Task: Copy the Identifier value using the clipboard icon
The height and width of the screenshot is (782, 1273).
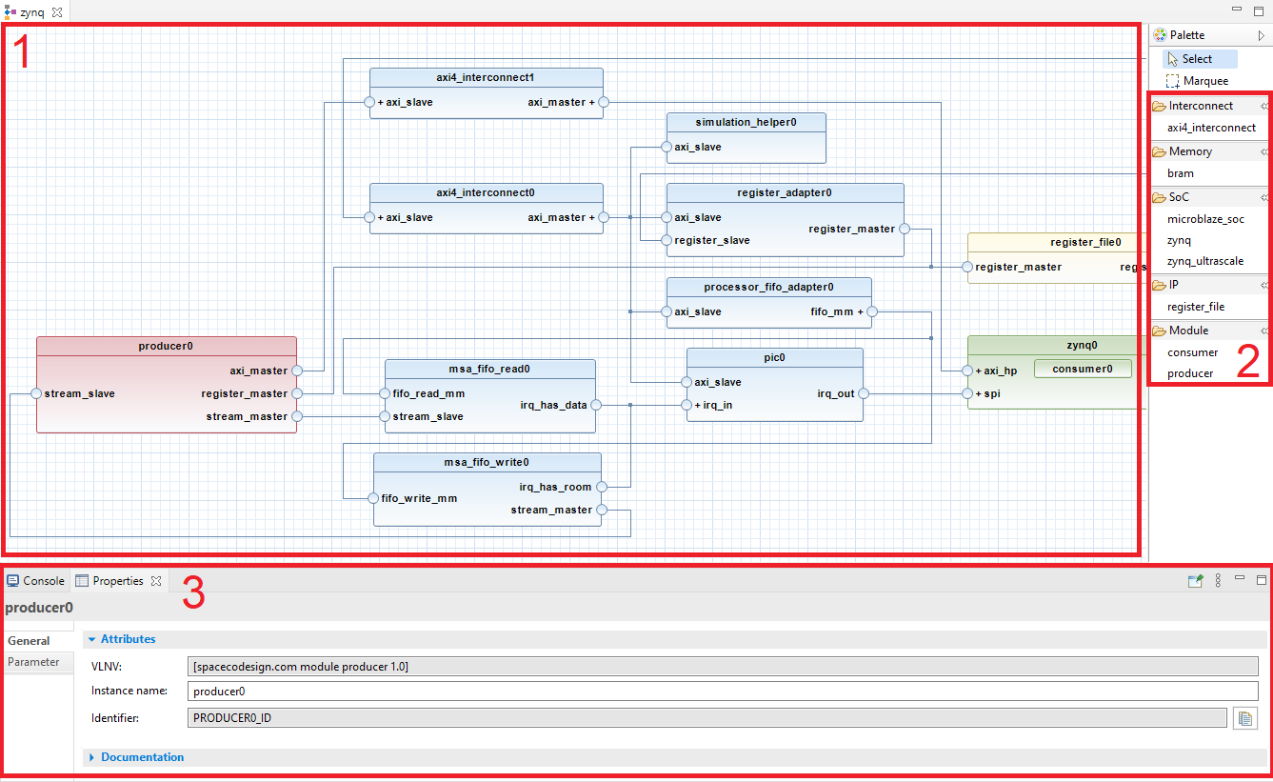Action: (x=1245, y=717)
